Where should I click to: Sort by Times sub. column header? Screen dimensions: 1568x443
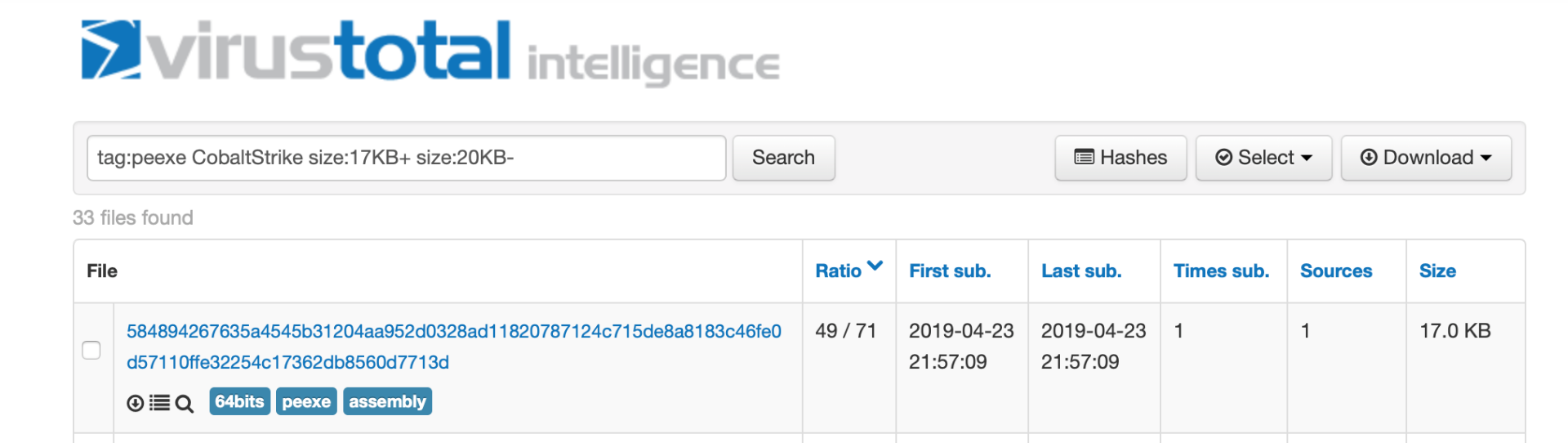click(1221, 271)
